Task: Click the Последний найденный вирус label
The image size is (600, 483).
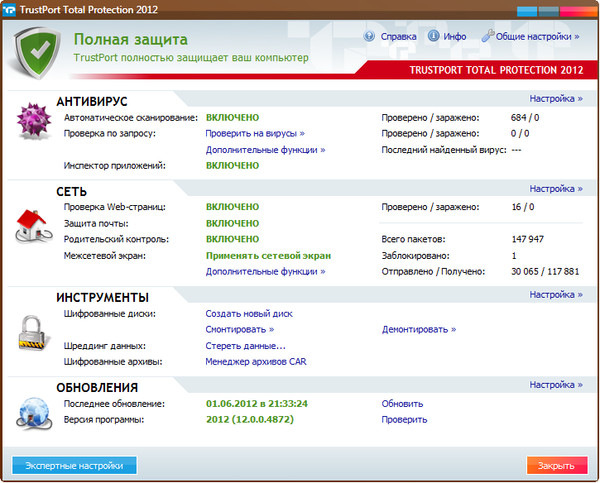Action: pyautogui.click(x=444, y=150)
